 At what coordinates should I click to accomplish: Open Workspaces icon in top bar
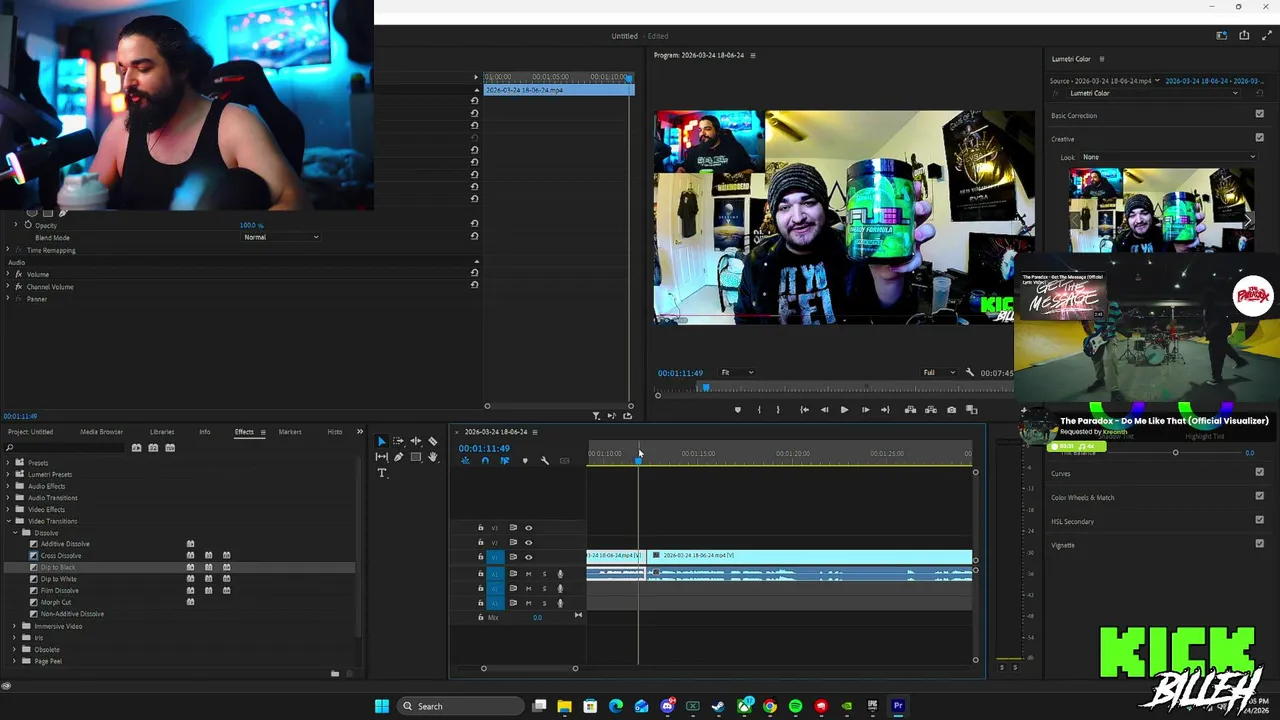click(1221, 36)
